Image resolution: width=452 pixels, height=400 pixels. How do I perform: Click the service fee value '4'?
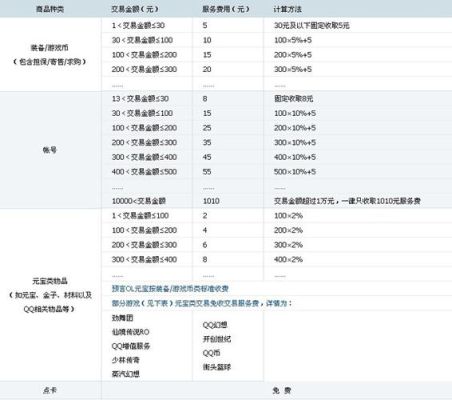(x=205, y=230)
